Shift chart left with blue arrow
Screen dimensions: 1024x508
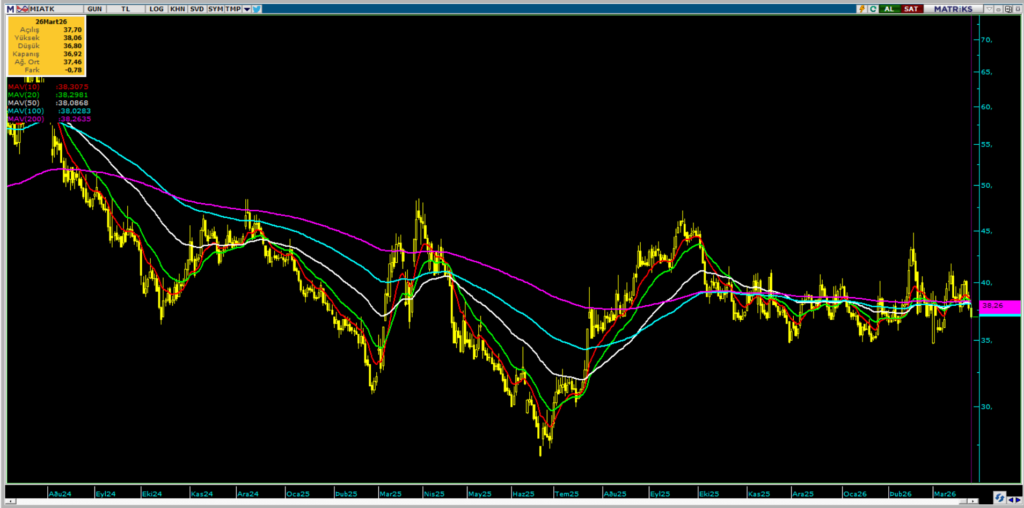1011,500
